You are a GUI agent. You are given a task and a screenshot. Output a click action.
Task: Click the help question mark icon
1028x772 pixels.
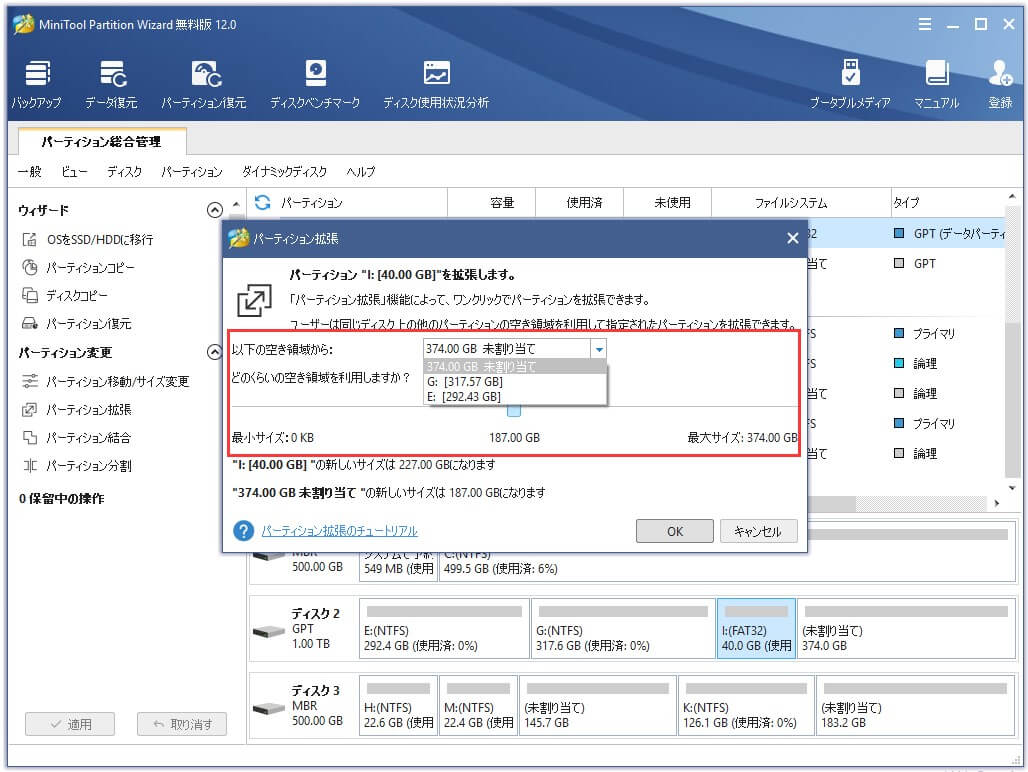(246, 530)
